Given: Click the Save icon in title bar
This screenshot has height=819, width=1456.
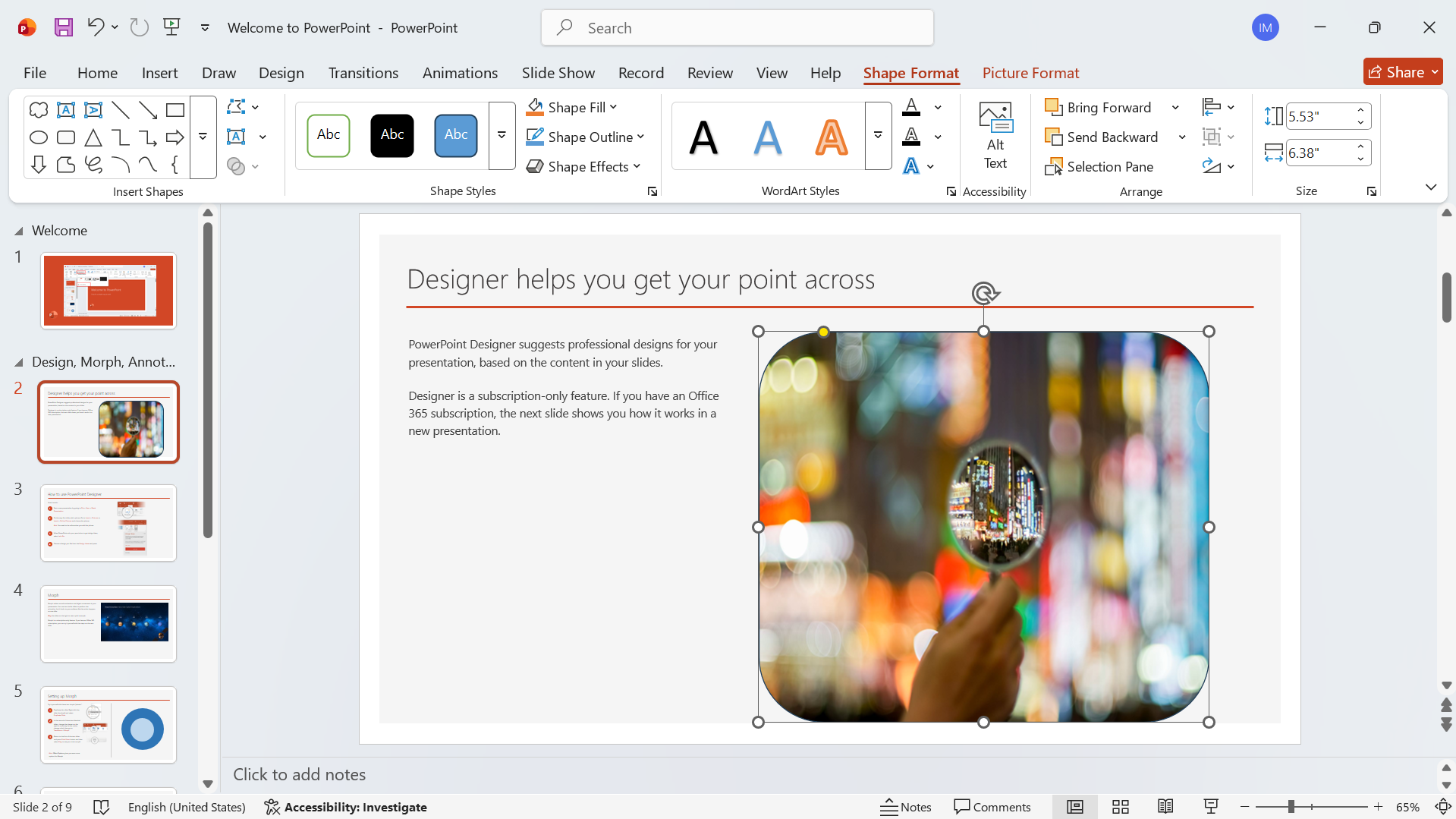Looking at the screenshot, I should [x=64, y=28].
